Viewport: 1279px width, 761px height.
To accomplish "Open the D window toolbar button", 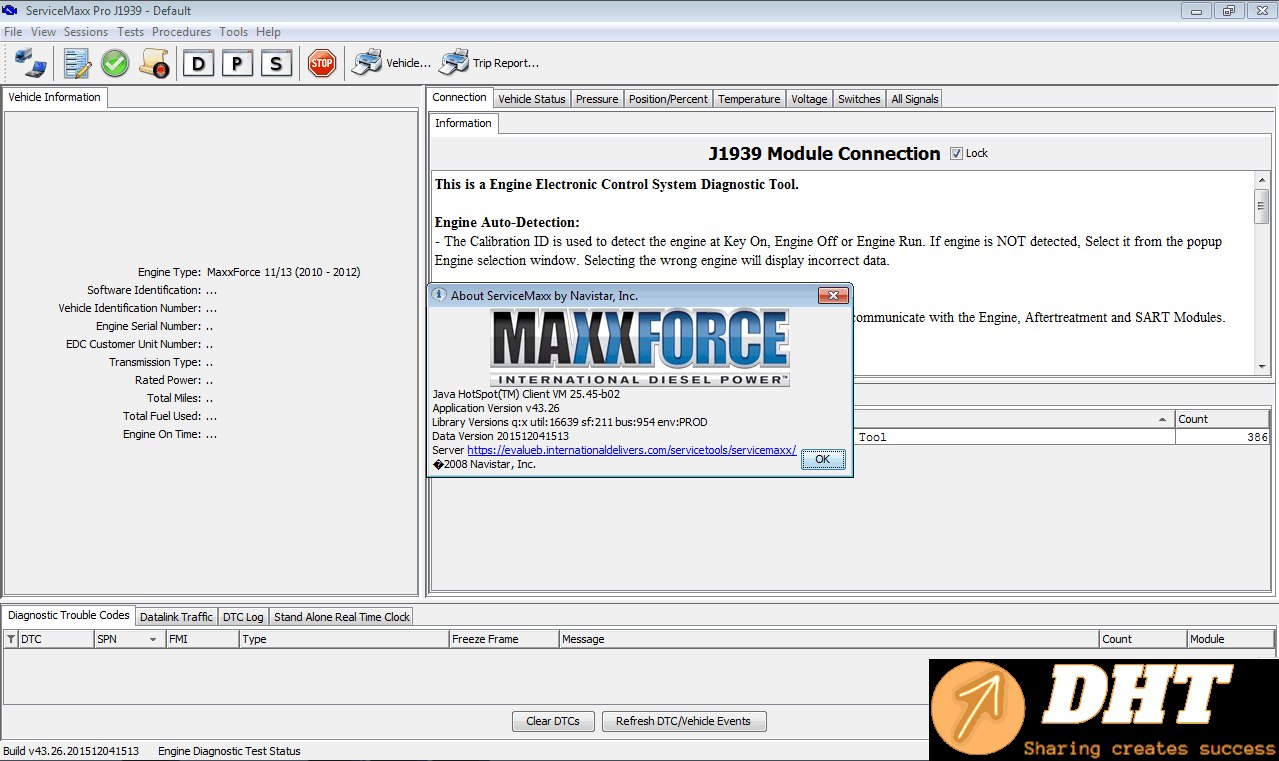I will (199, 64).
